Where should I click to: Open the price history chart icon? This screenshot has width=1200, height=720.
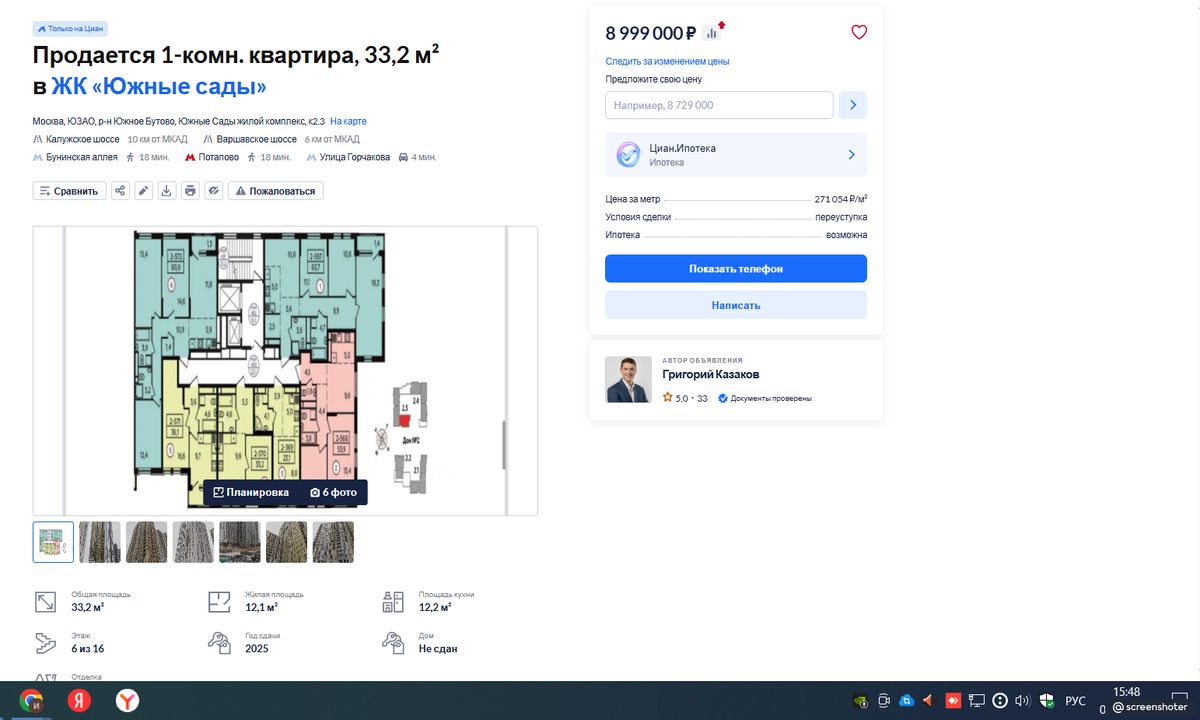click(714, 32)
